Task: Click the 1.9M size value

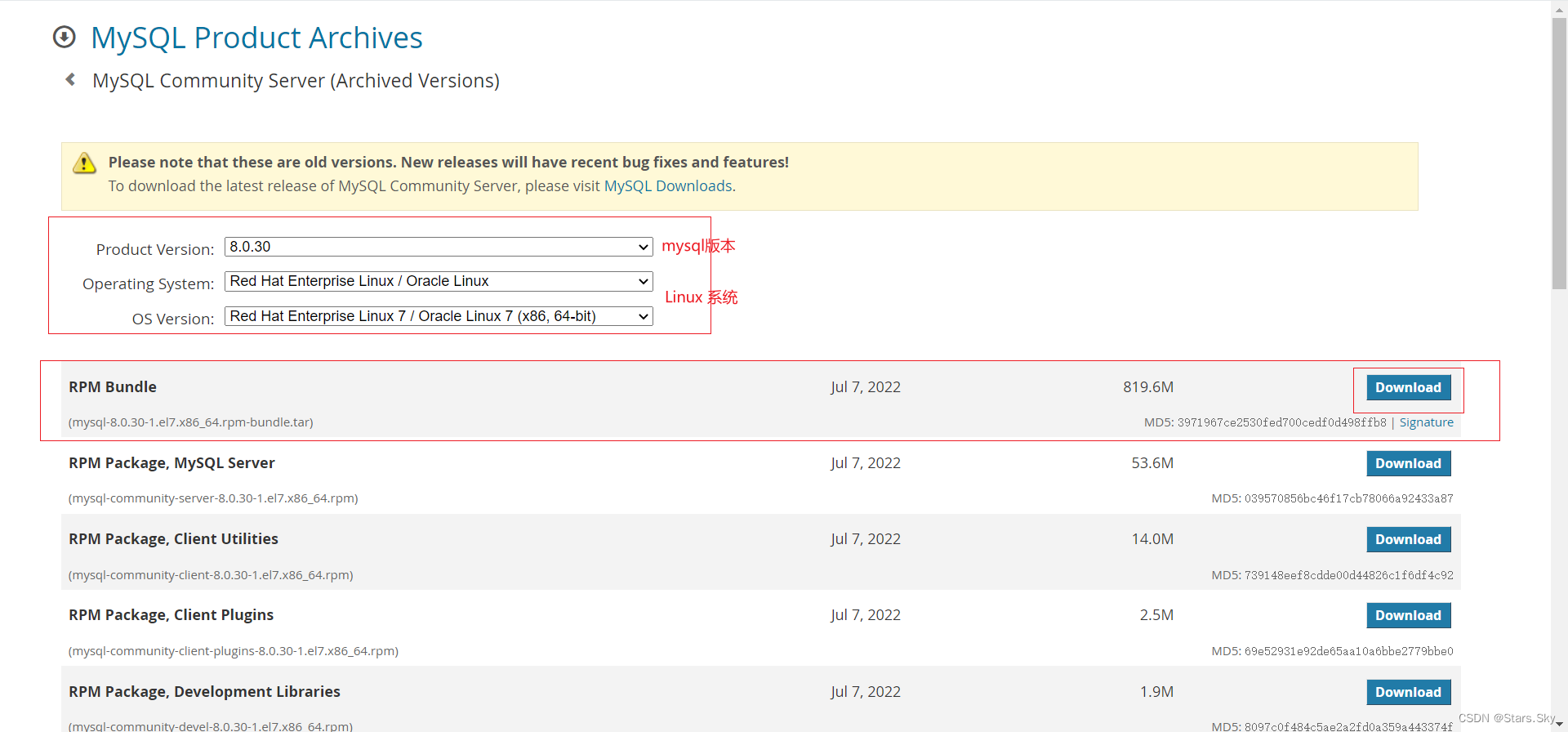Action: pyautogui.click(x=1156, y=692)
